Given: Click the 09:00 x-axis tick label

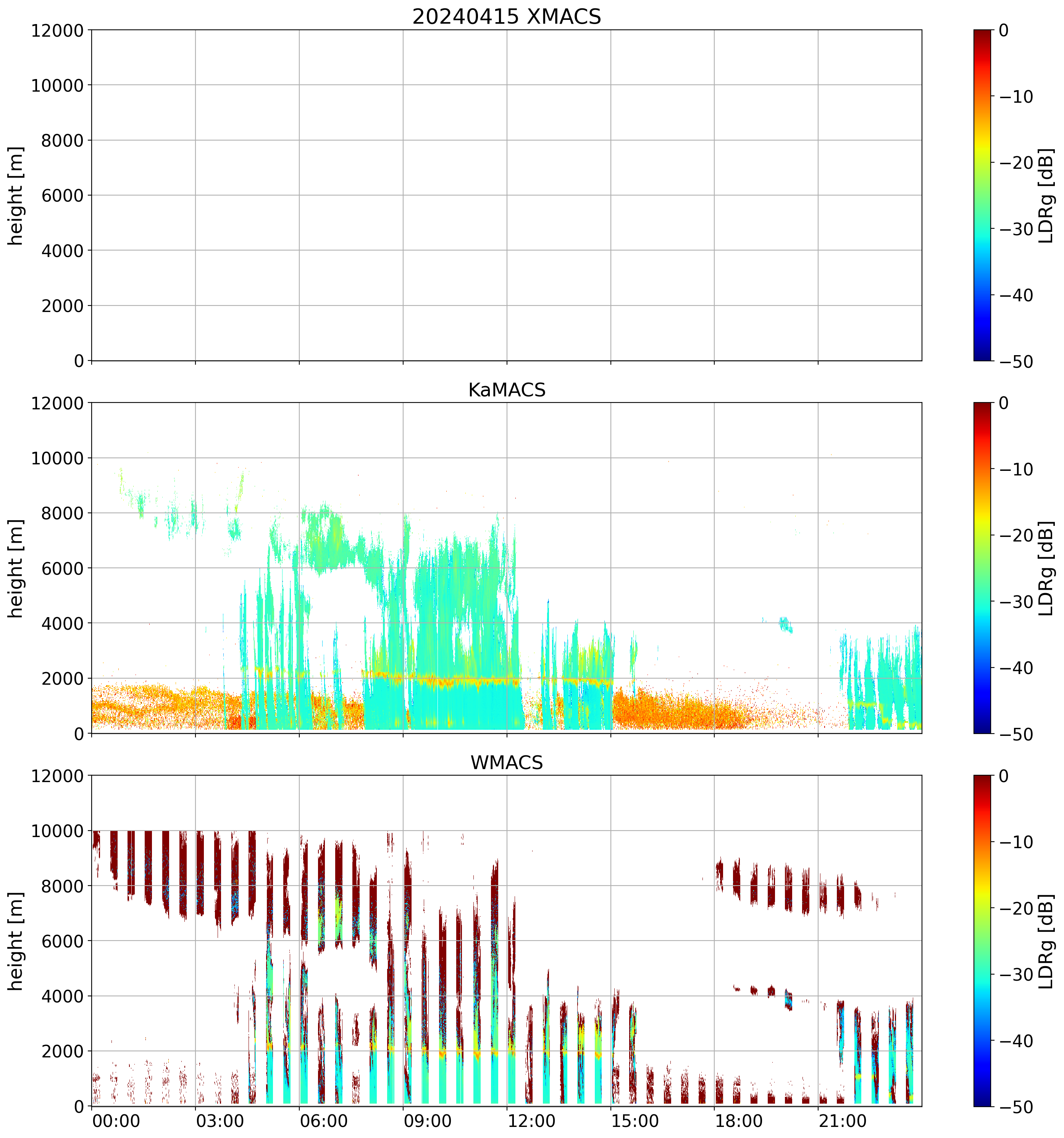Looking at the screenshot, I should coord(428,1121).
